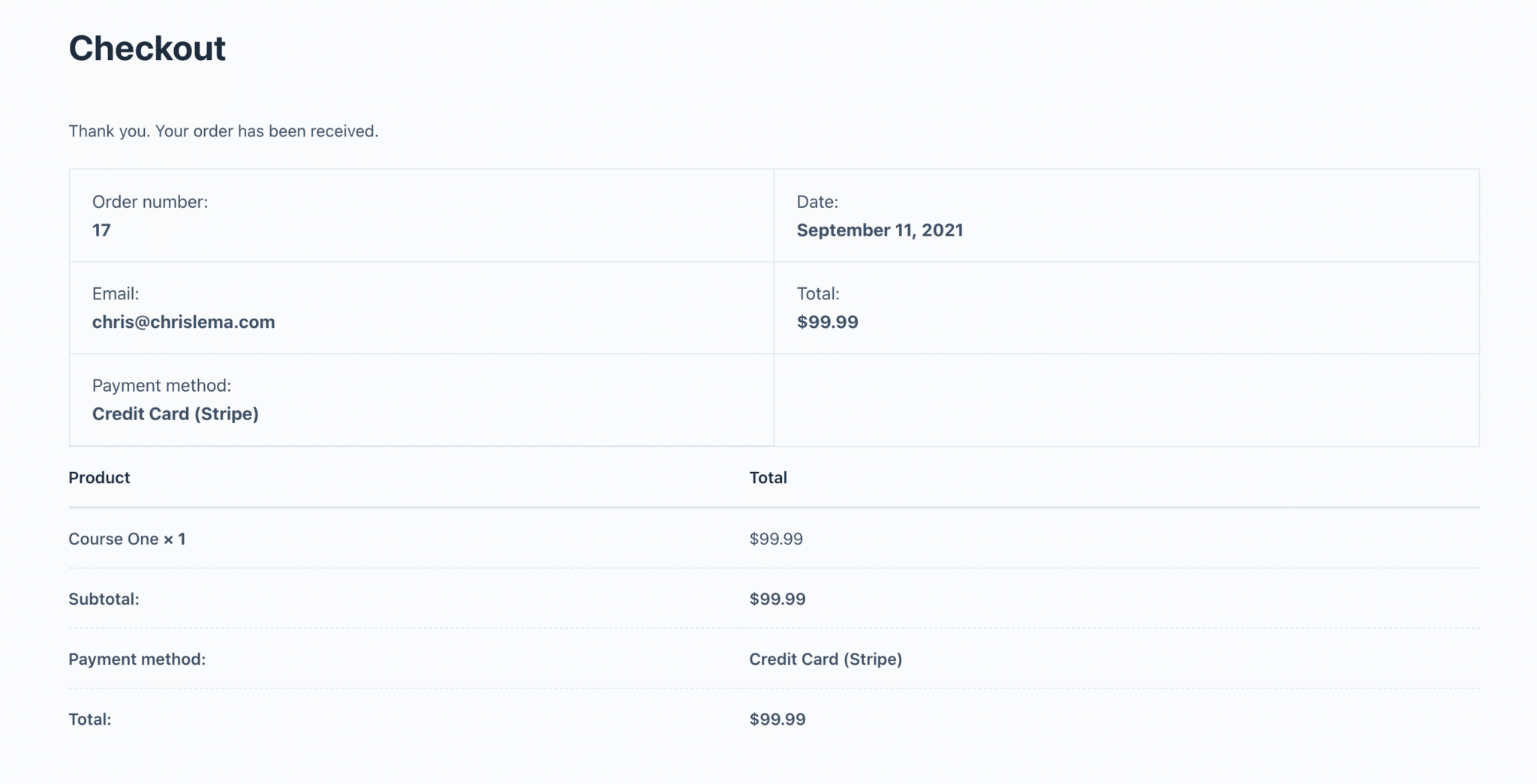Click the "Subtotal:" row label
The height and width of the screenshot is (784, 1537).
(104, 599)
